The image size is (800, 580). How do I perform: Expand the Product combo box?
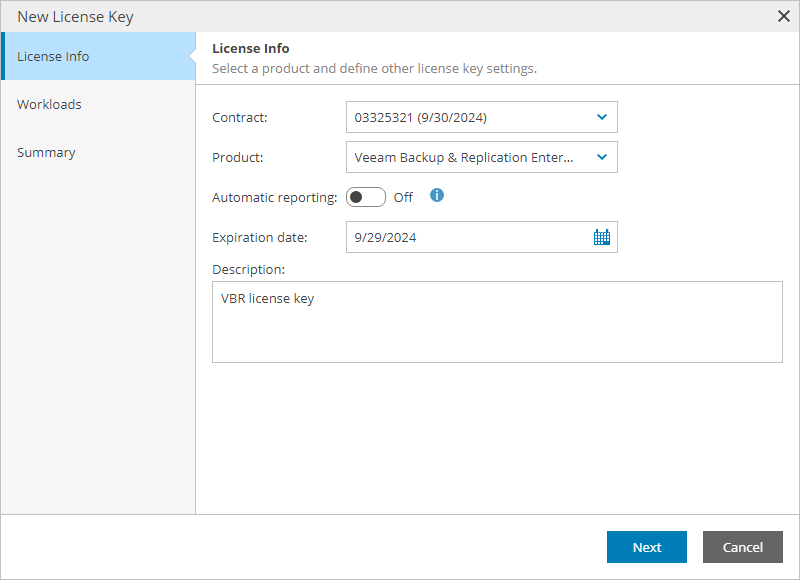click(481, 157)
